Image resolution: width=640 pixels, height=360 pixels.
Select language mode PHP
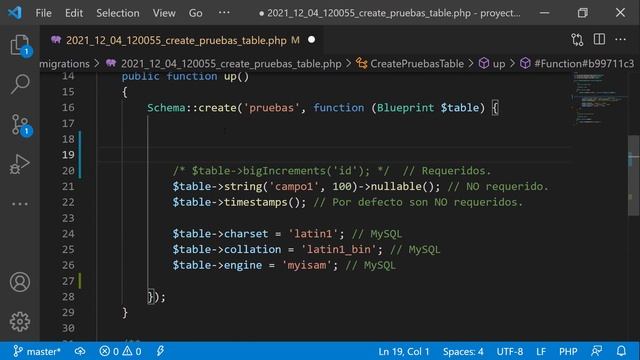[568, 351]
